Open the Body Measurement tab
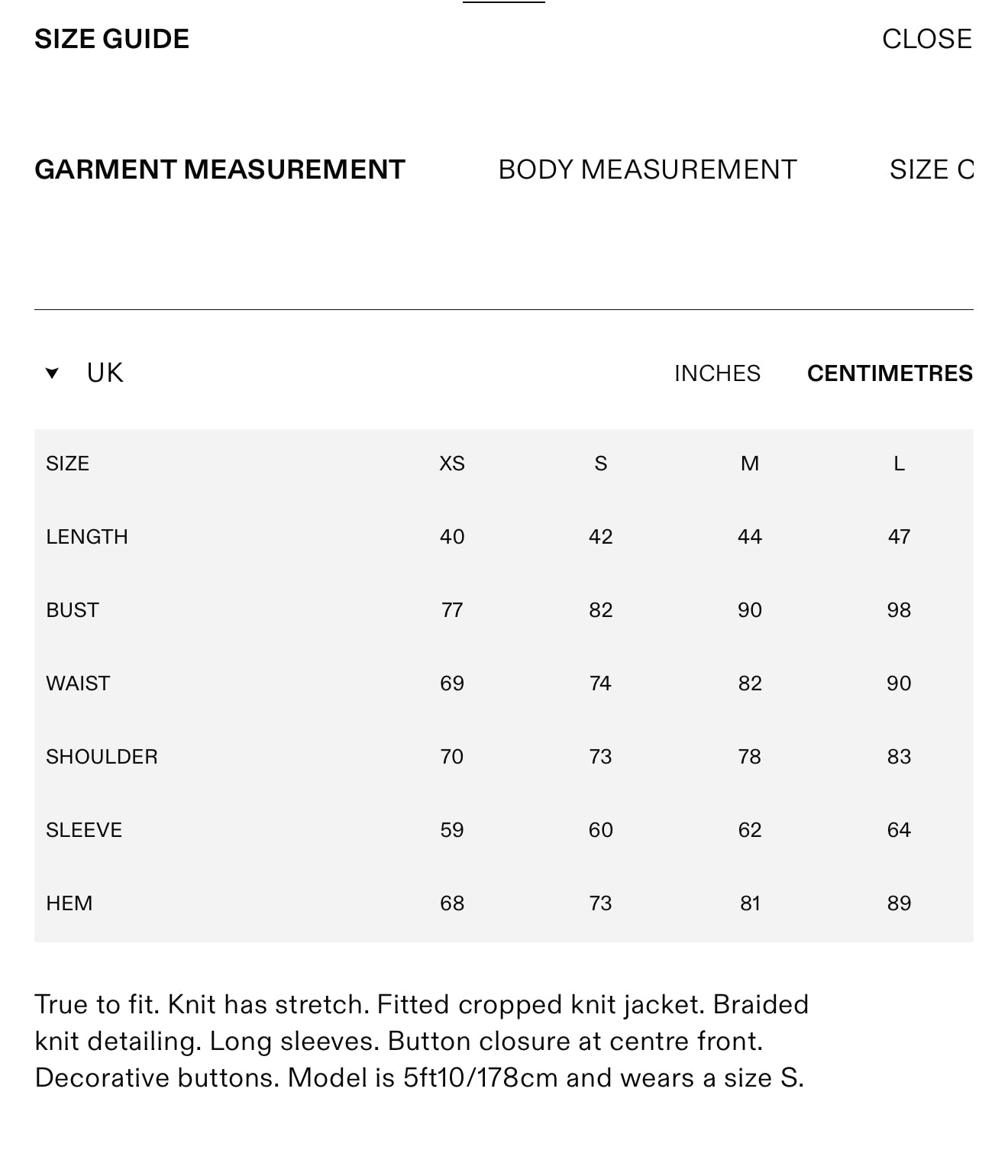The height and width of the screenshot is (1176, 1008). click(647, 170)
